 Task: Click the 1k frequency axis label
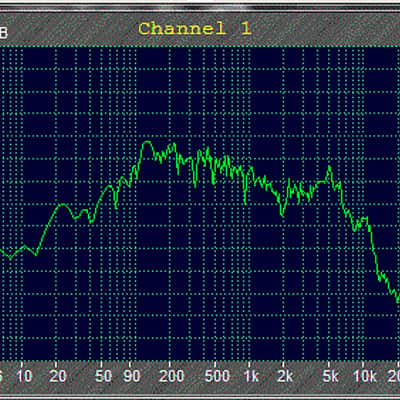point(252,377)
